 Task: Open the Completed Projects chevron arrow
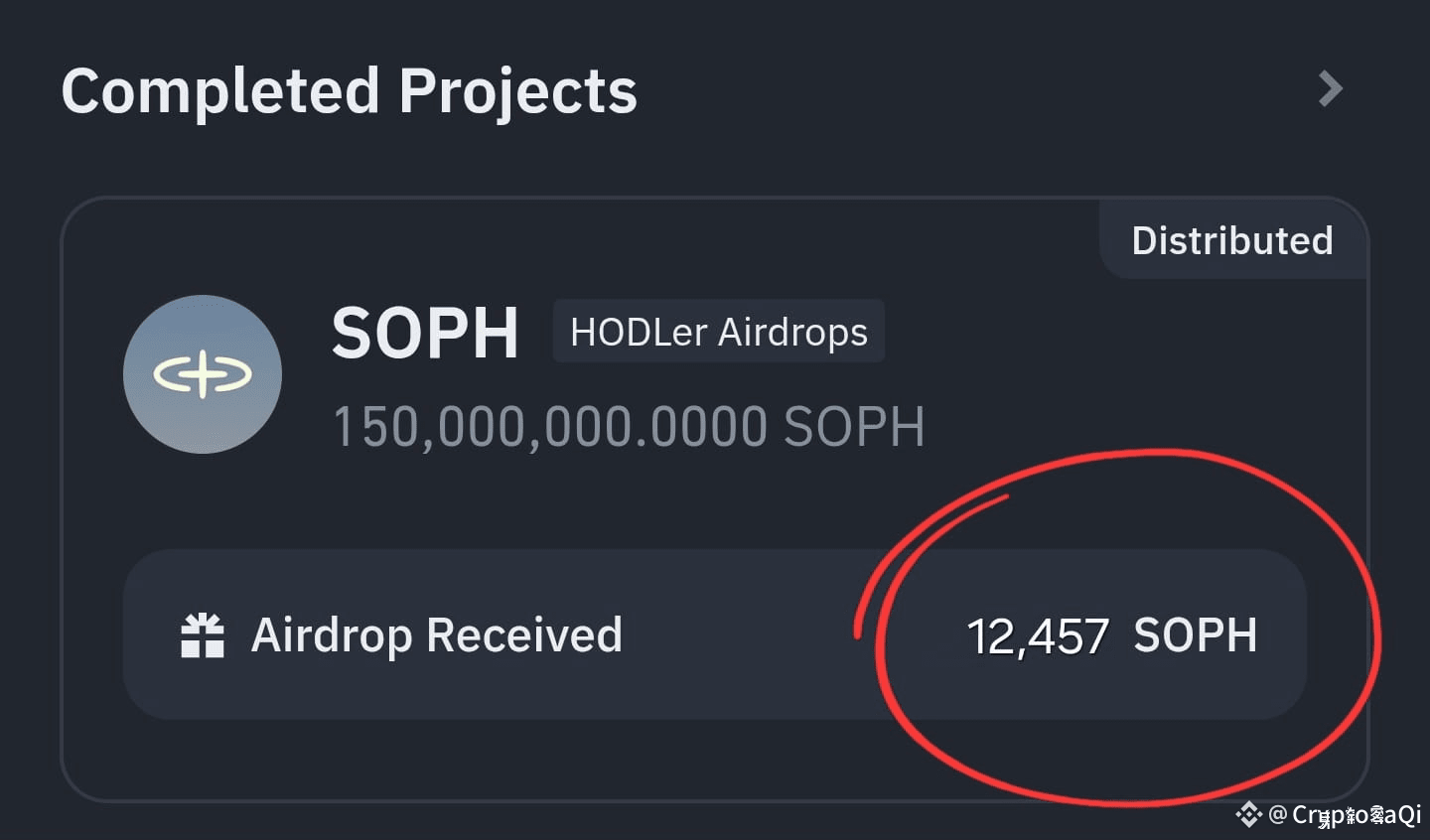point(1330,88)
